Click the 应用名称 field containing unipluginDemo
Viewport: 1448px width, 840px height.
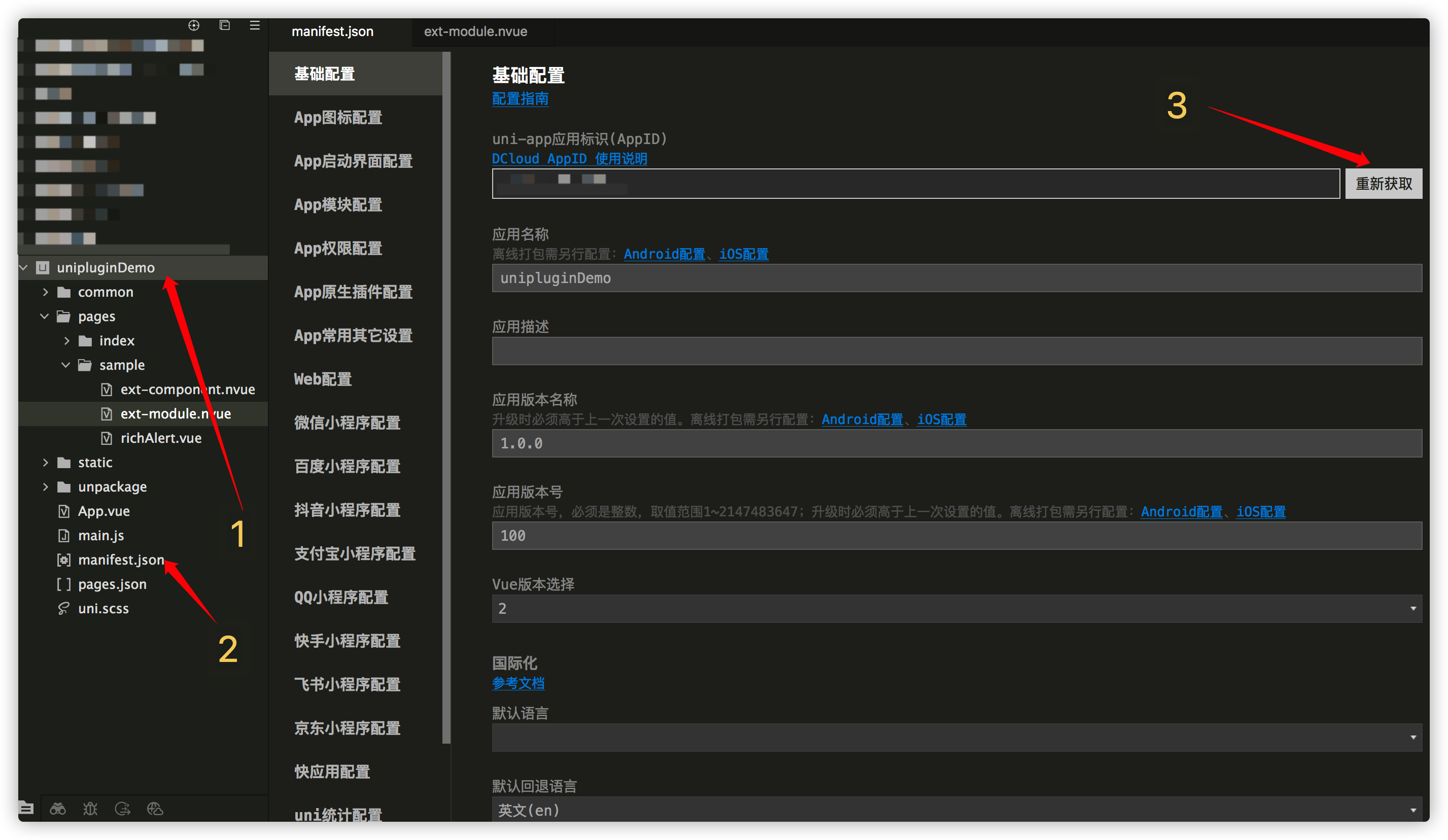tap(957, 278)
